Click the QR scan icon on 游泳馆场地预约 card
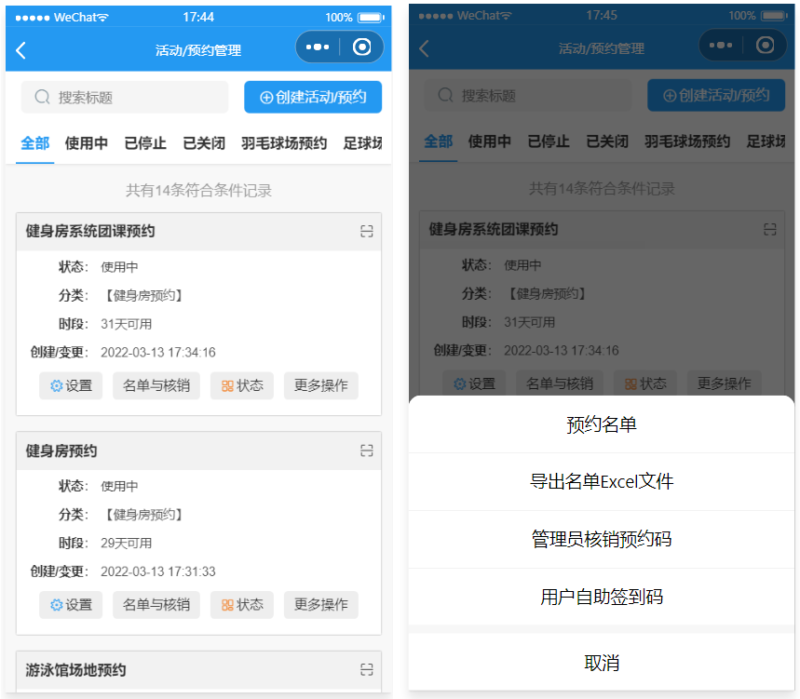The width and height of the screenshot is (800, 699). coord(367,668)
